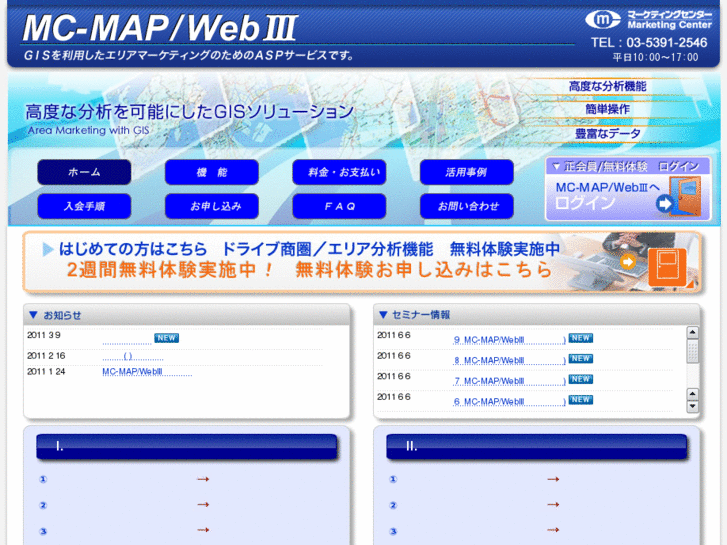Open 2011 1 24 MC-MAP/WebIII news link
Viewport: 727px width, 545px height.
click(x=147, y=372)
